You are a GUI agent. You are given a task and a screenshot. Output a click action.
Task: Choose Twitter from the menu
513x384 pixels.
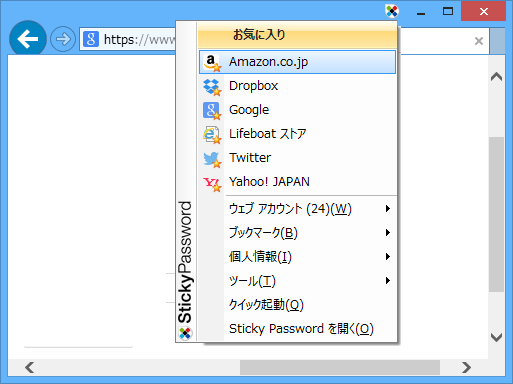(x=297, y=158)
